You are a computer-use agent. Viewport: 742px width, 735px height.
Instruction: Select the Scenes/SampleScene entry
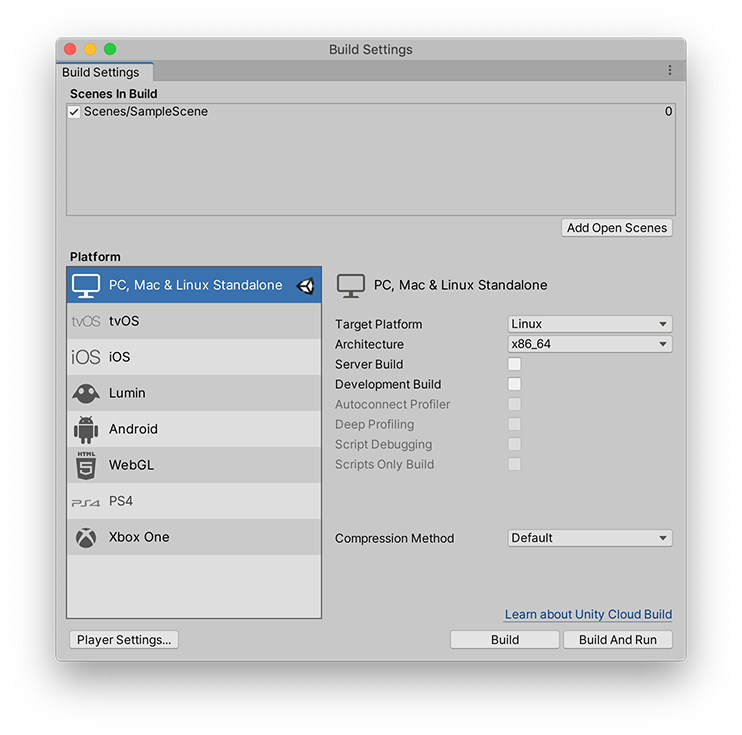pos(371,112)
